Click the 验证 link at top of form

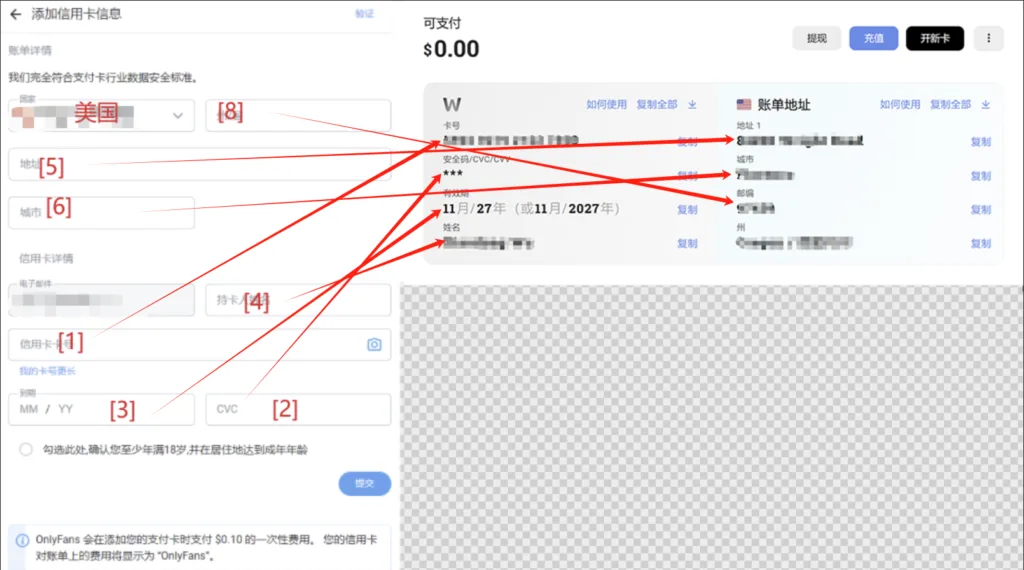364,14
